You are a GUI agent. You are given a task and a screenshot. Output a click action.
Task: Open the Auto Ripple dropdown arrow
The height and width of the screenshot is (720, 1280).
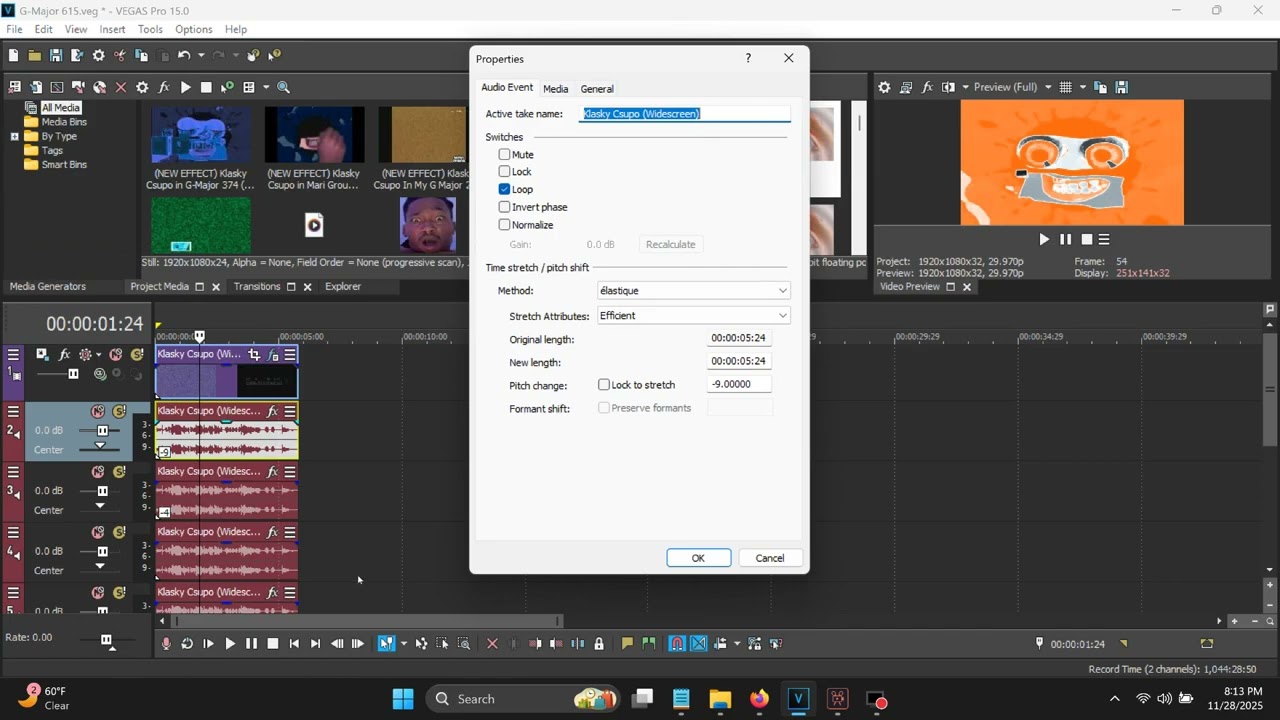pyautogui.click(x=737, y=644)
